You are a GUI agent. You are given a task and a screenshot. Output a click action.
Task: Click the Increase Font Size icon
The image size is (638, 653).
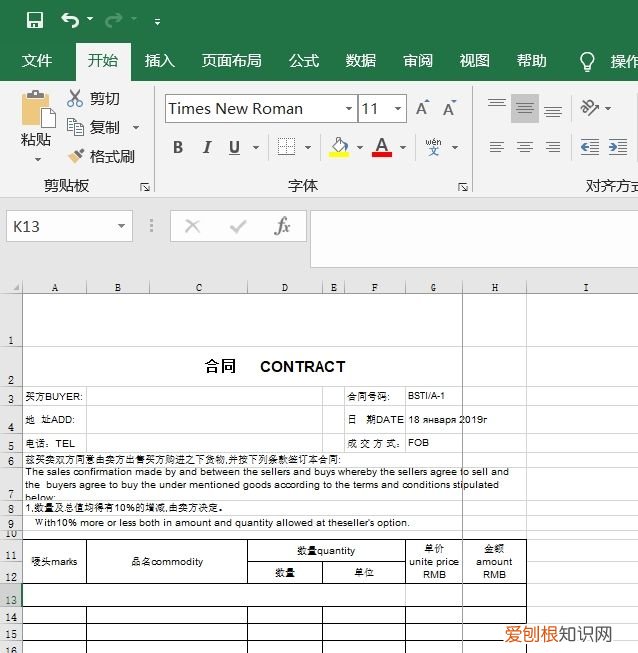coord(423,108)
